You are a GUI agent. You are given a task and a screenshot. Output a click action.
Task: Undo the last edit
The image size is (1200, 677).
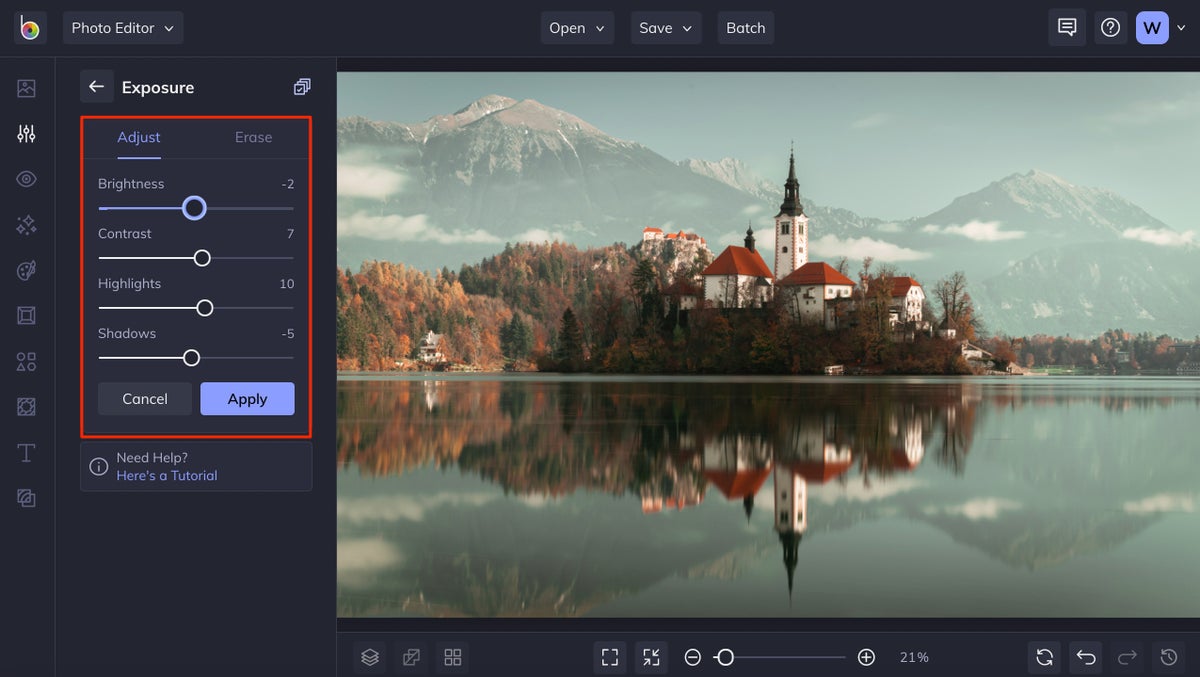coord(1086,657)
